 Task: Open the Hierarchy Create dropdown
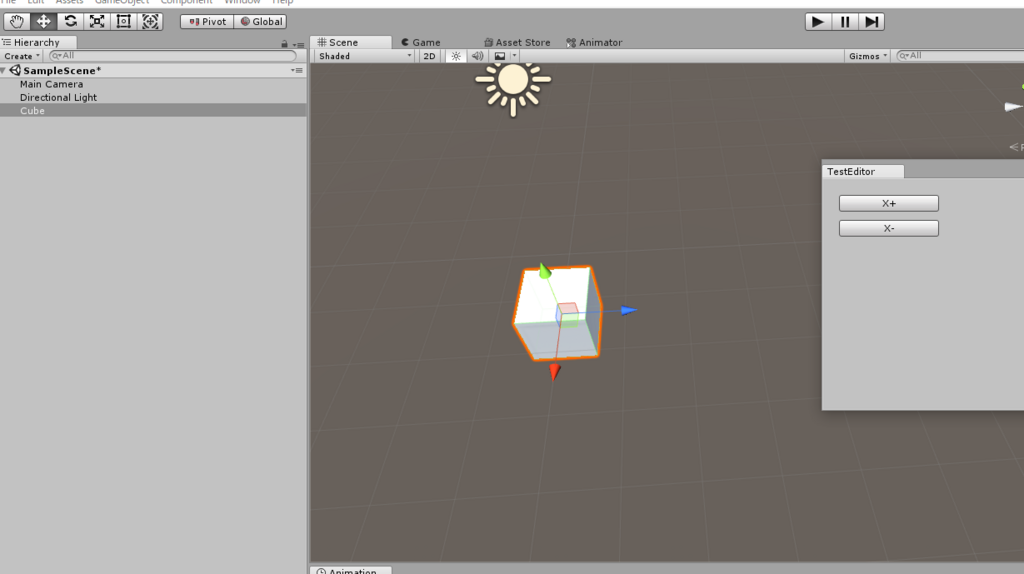(x=22, y=56)
